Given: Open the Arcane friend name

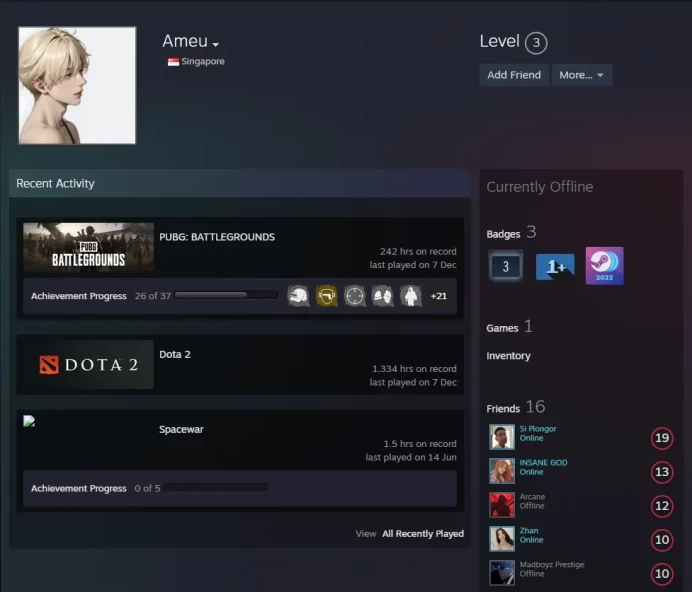Looking at the screenshot, I should (532, 497).
